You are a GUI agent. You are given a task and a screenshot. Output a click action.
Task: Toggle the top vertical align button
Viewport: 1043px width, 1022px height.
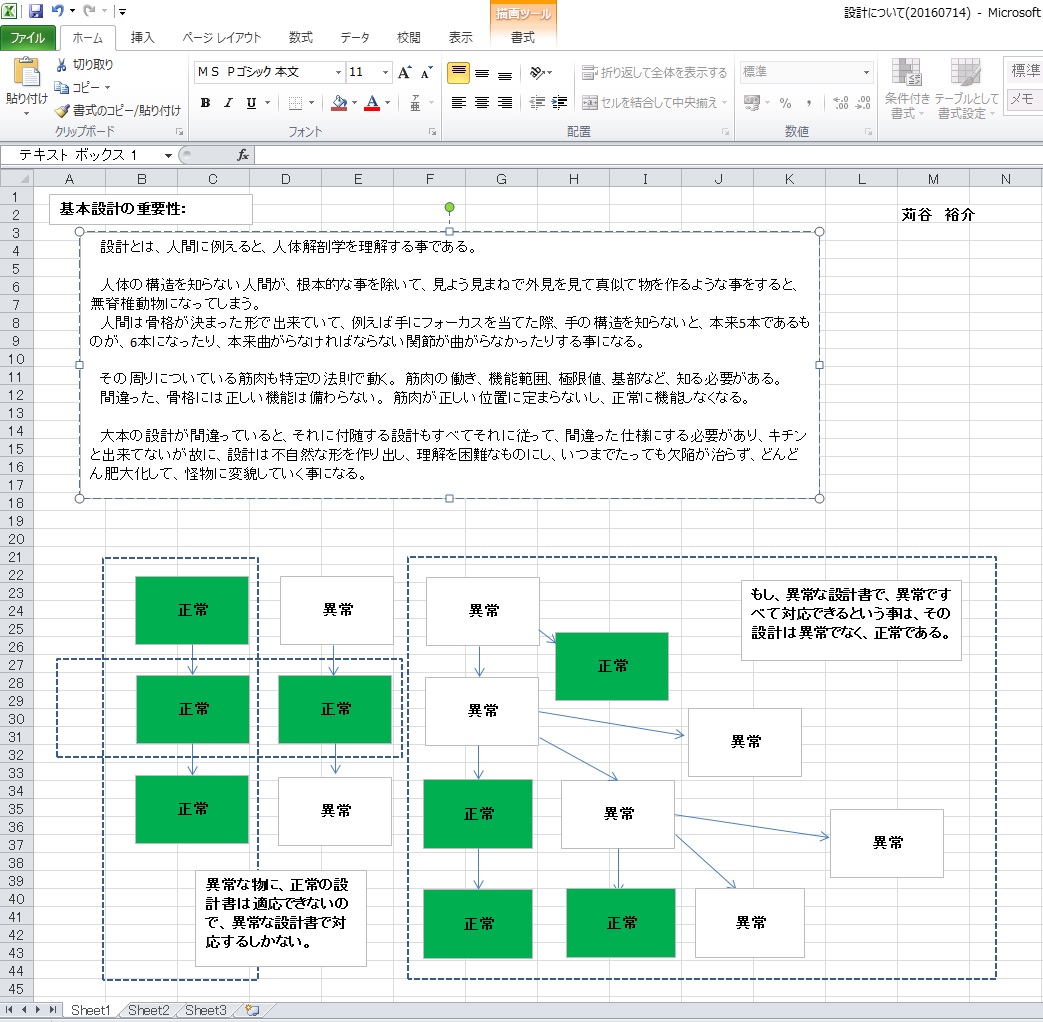point(458,73)
